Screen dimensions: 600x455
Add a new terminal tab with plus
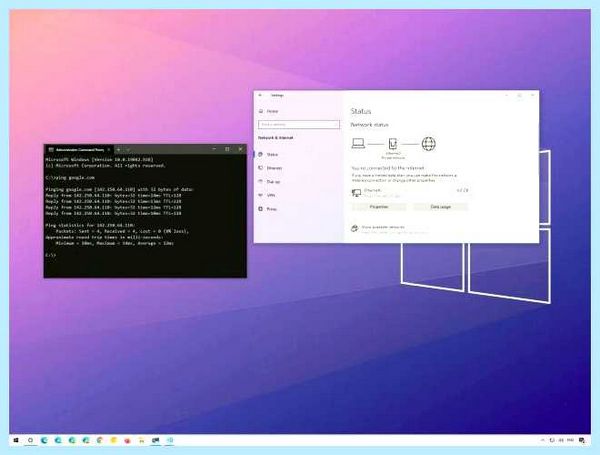tap(119, 150)
